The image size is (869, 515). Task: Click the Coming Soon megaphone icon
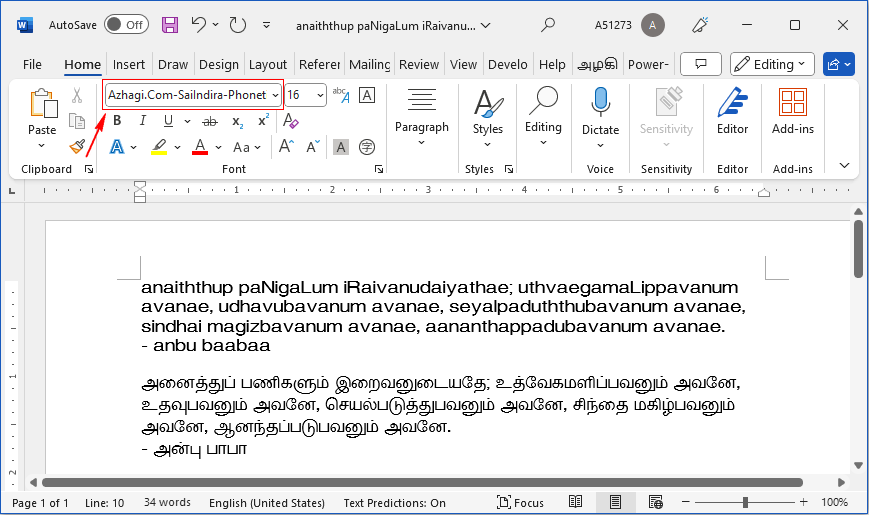[x=701, y=25]
